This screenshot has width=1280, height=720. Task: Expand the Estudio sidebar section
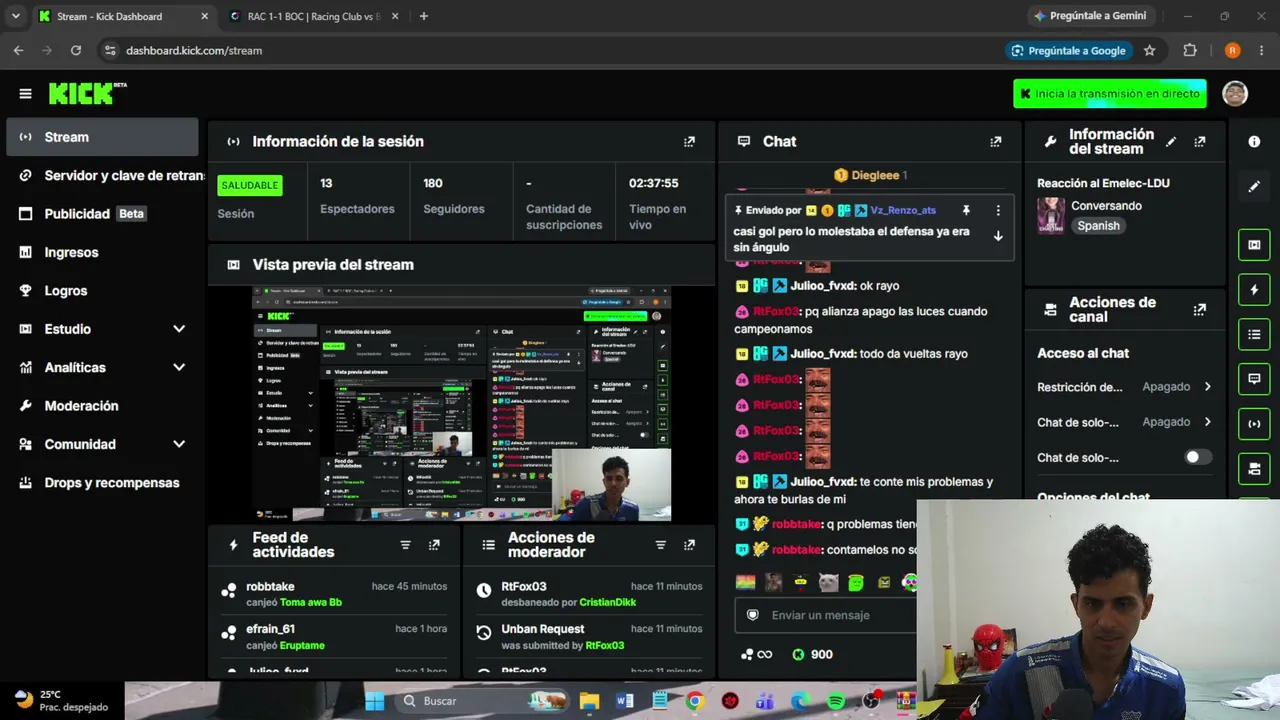179,329
